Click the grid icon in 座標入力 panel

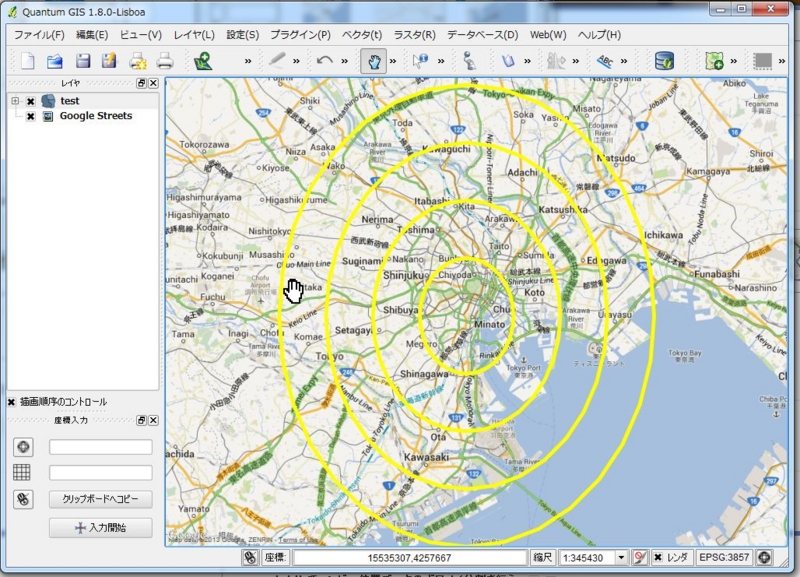pyautogui.click(x=21, y=472)
